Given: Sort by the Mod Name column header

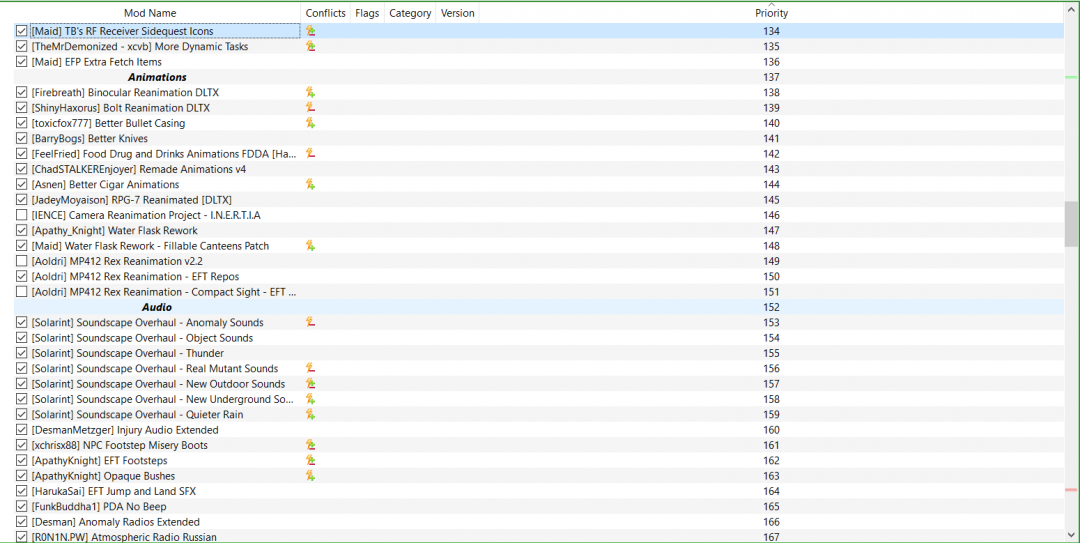Looking at the screenshot, I should coord(150,13).
